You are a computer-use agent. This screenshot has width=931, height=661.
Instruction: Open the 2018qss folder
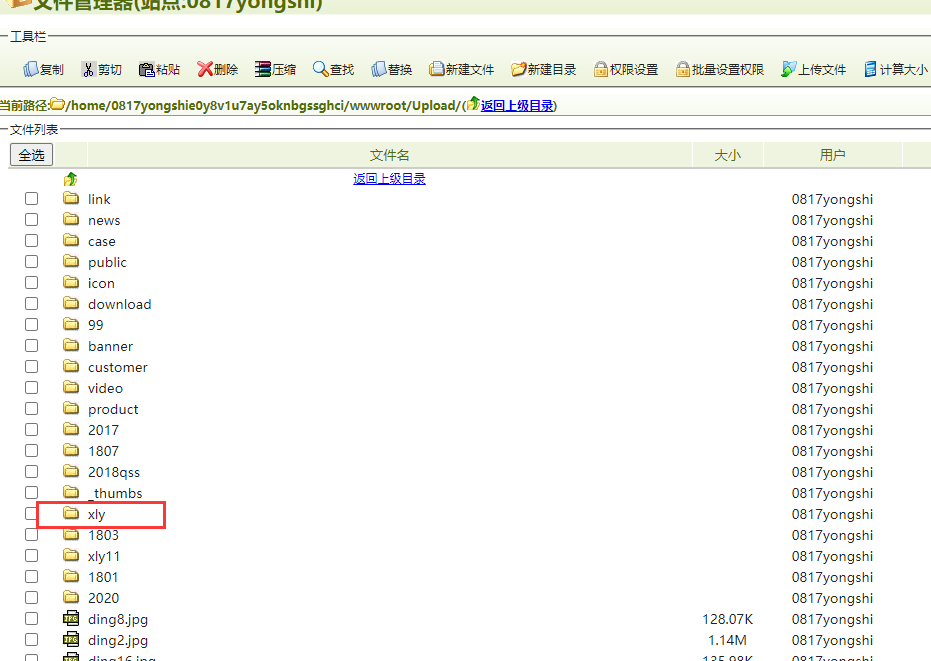click(114, 472)
